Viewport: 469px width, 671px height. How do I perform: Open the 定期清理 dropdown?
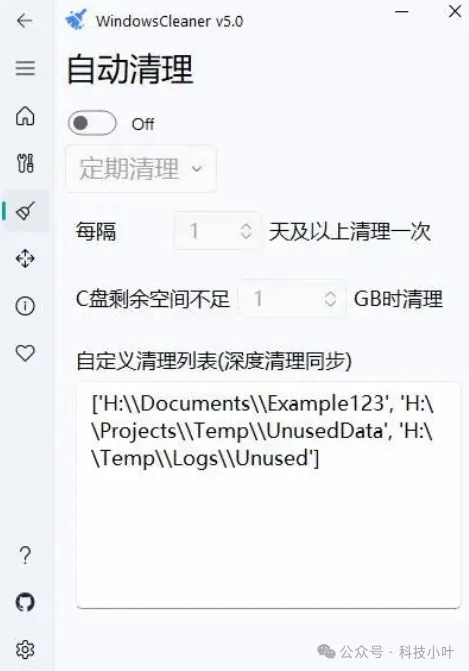point(141,169)
